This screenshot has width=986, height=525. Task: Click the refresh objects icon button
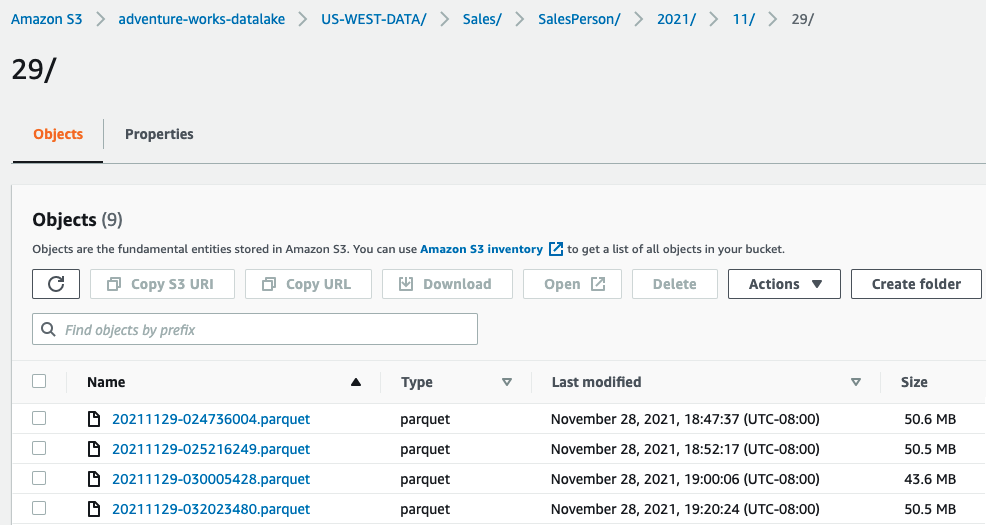(x=56, y=284)
